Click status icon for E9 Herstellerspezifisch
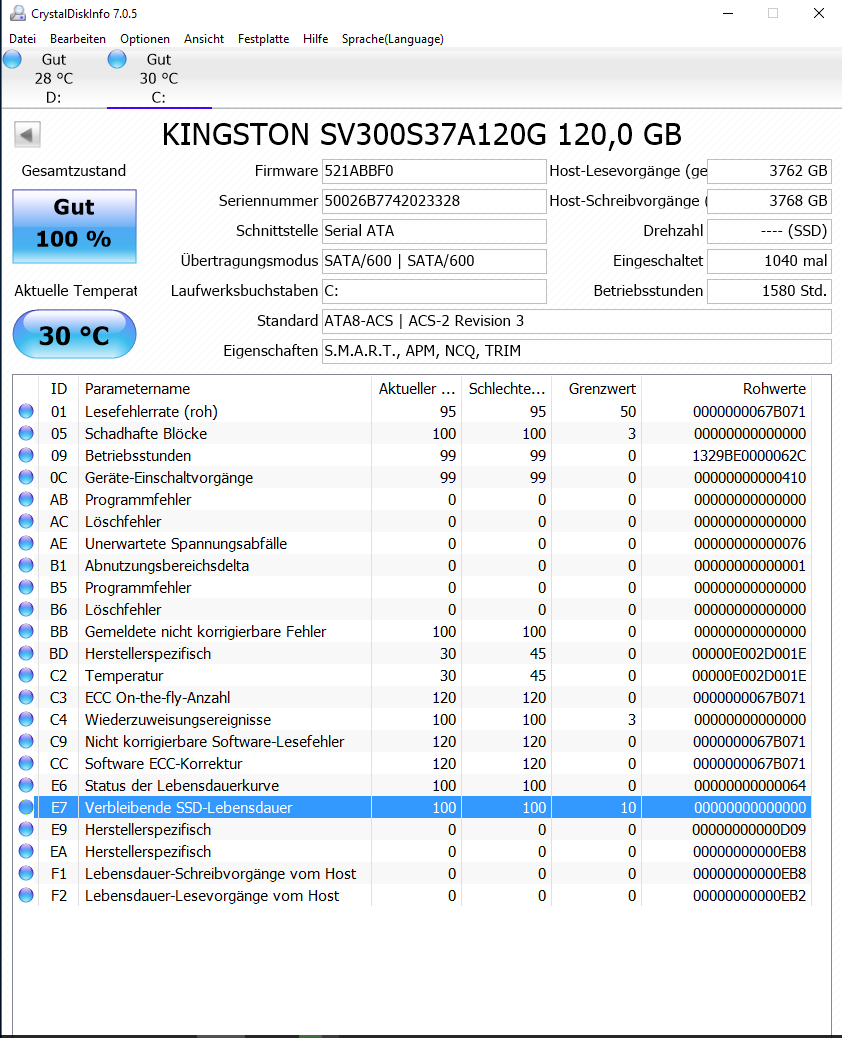 coord(26,829)
